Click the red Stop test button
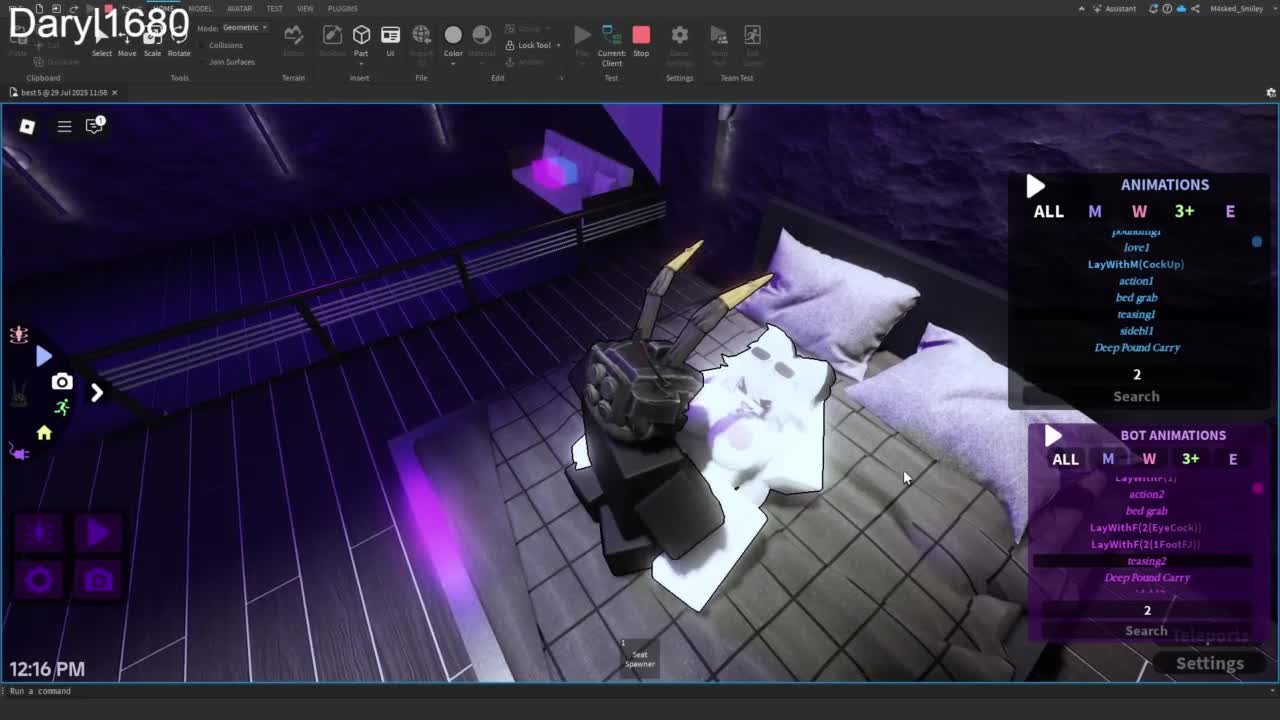1280x720 pixels. click(641, 36)
